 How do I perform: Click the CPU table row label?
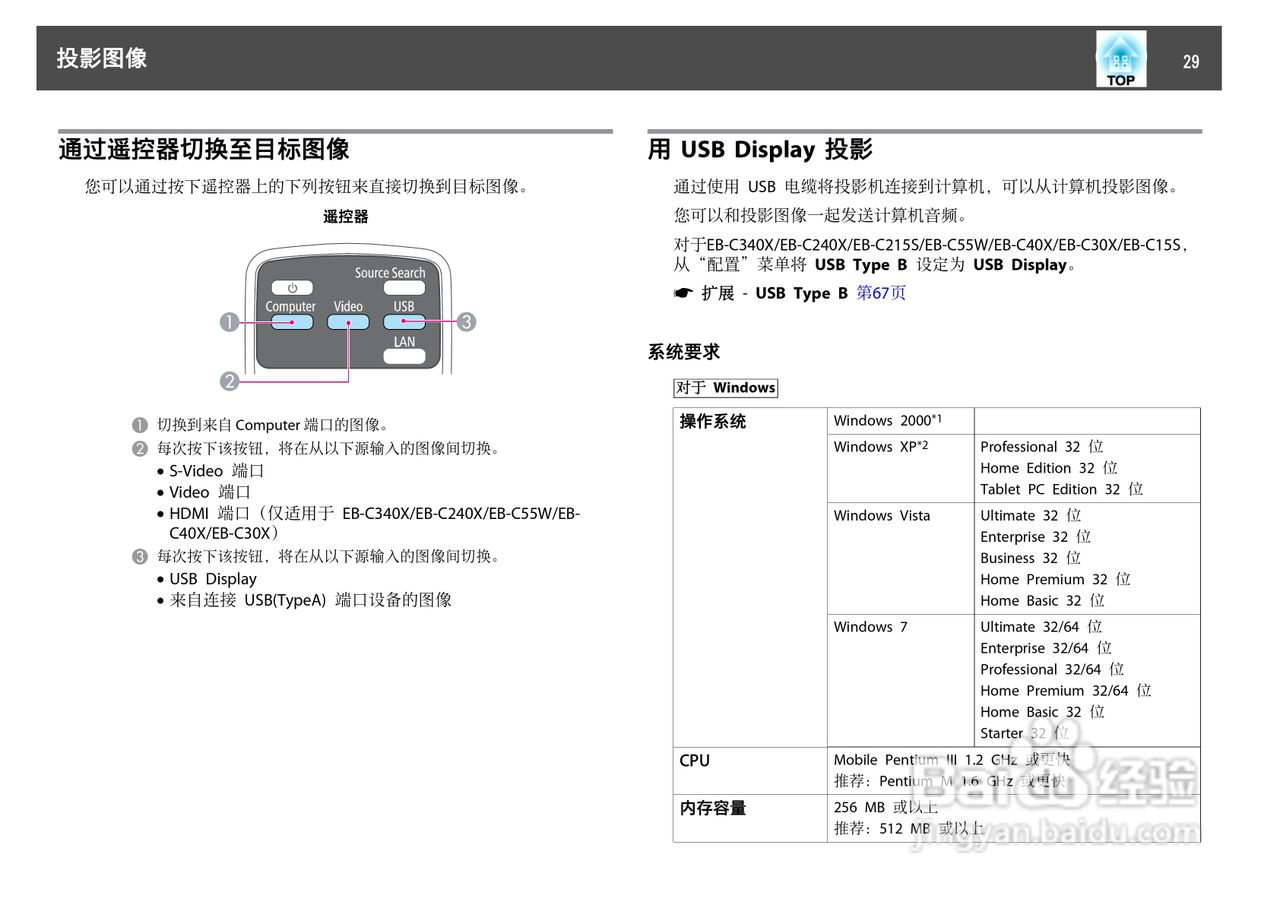[x=695, y=760]
